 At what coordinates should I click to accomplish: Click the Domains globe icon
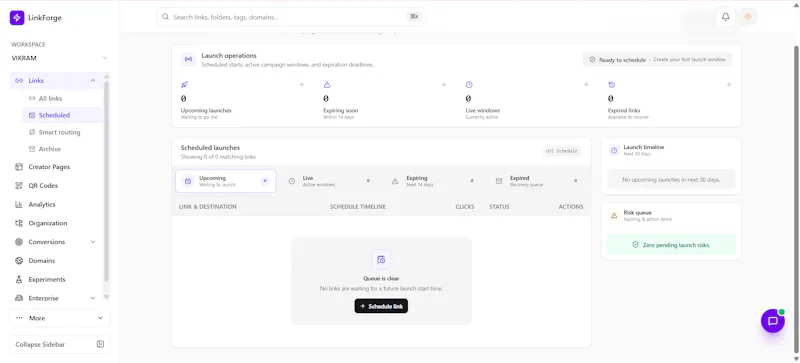19,260
